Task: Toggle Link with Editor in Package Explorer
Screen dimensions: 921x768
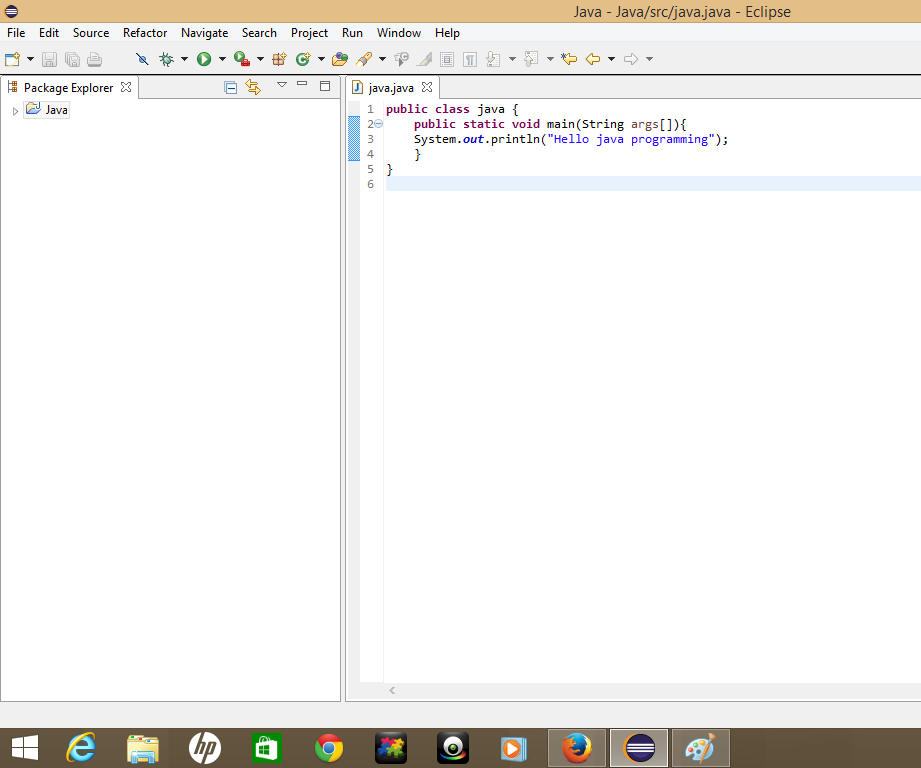Action: pyautogui.click(x=253, y=87)
